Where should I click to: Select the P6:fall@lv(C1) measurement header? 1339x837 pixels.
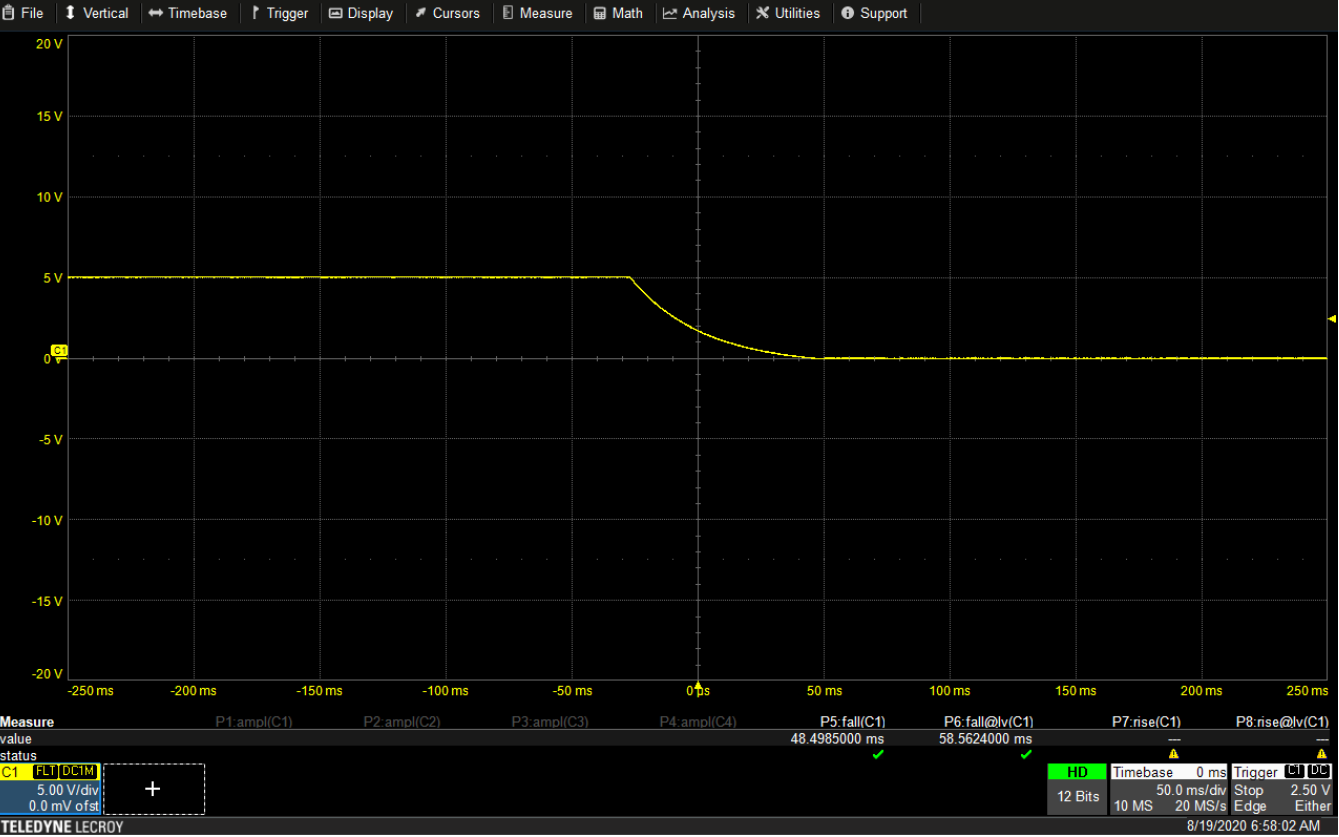pos(989,722)
